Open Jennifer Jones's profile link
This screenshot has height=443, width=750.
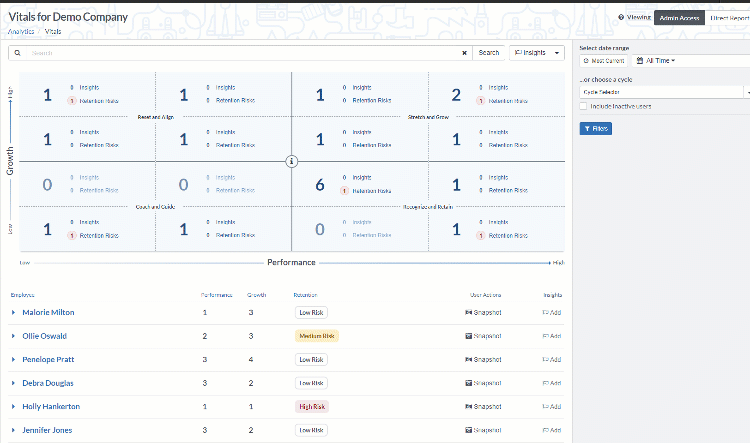(x=47, y=430)
